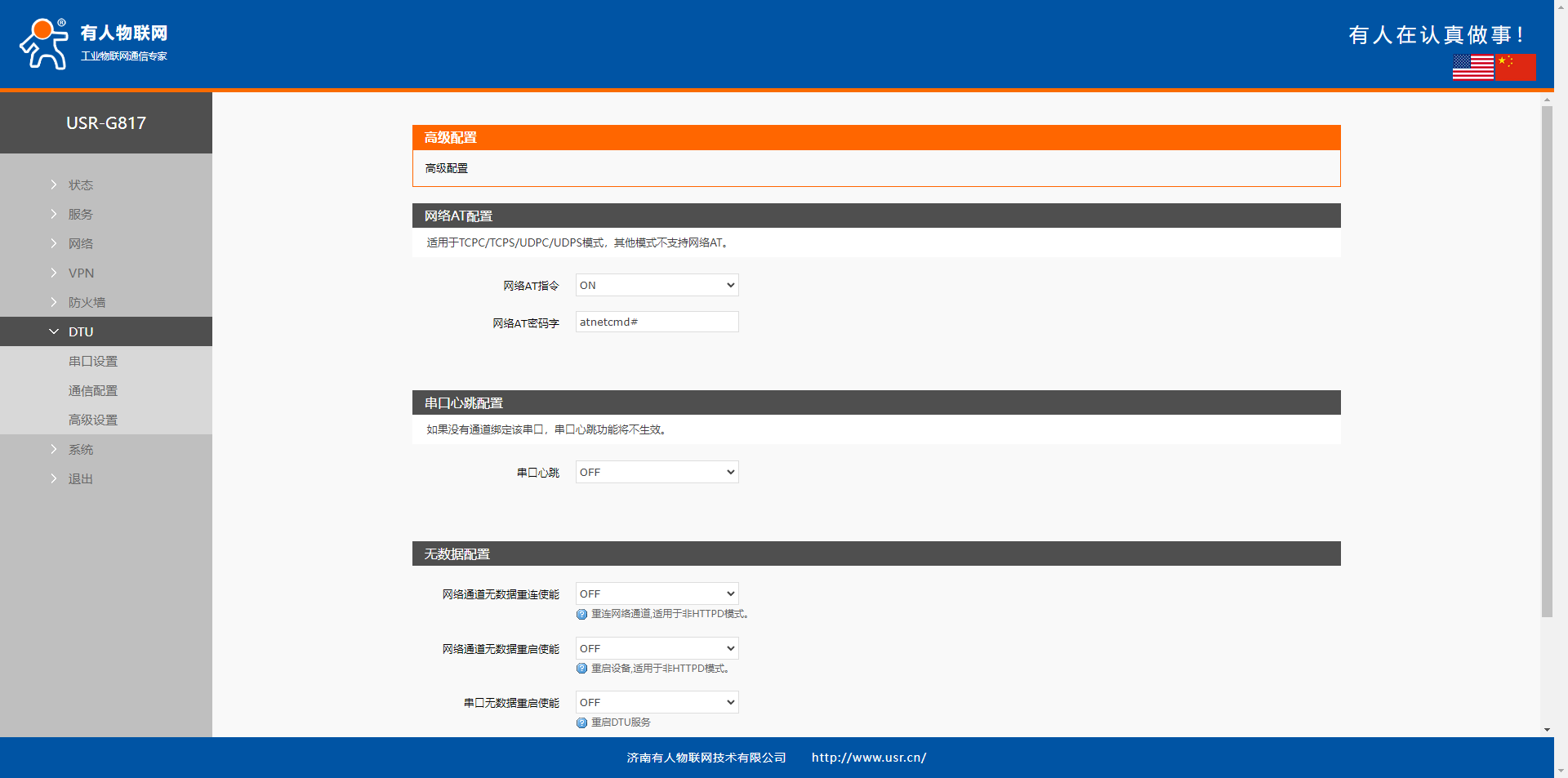Click info icon beside 重连网络通道 hint
Viewport: 1568px width, 778px height.
click(581, 615)
